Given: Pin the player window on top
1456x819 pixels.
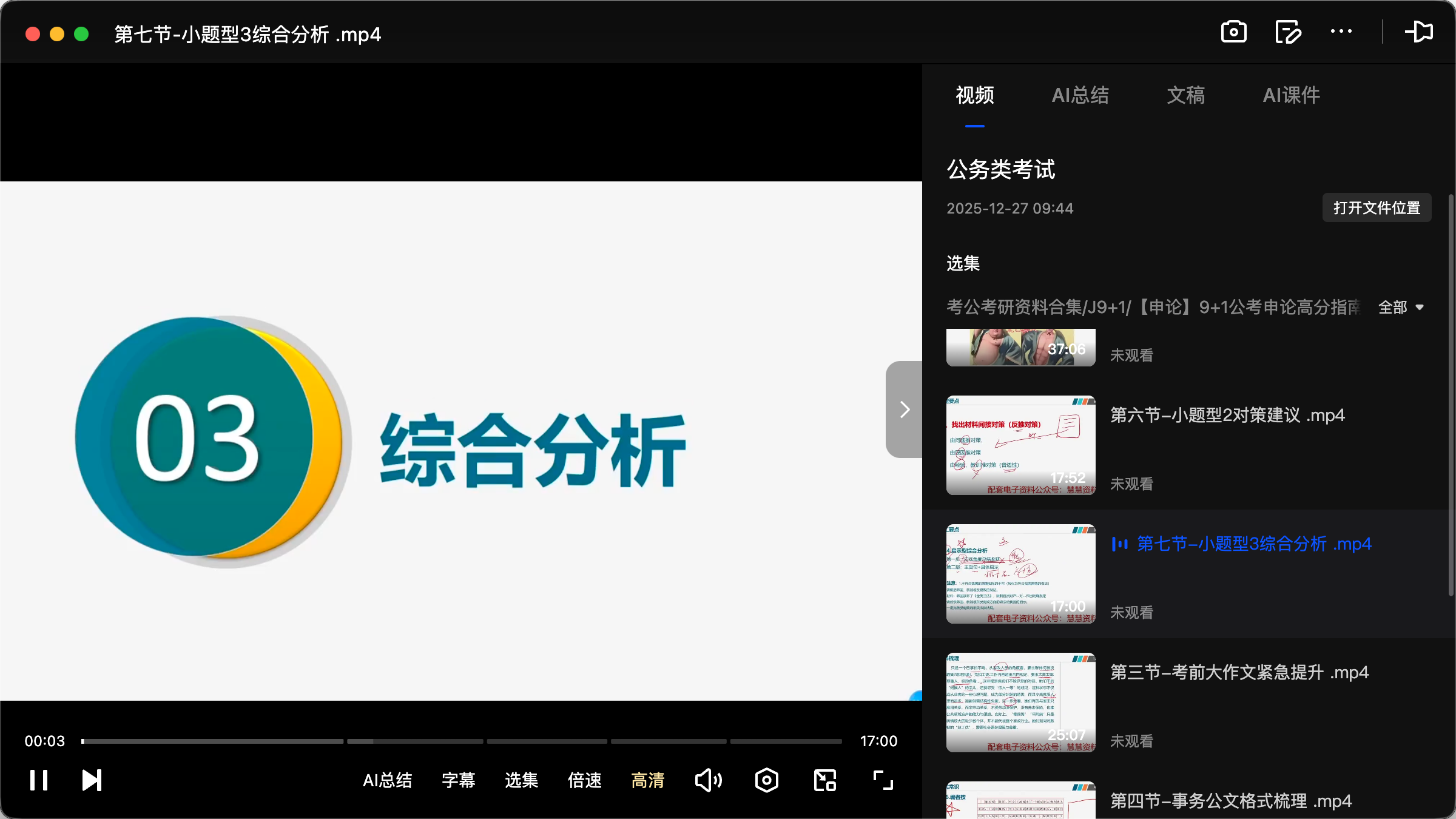Looking at the screenshot, I should [x=1420, y=32].
